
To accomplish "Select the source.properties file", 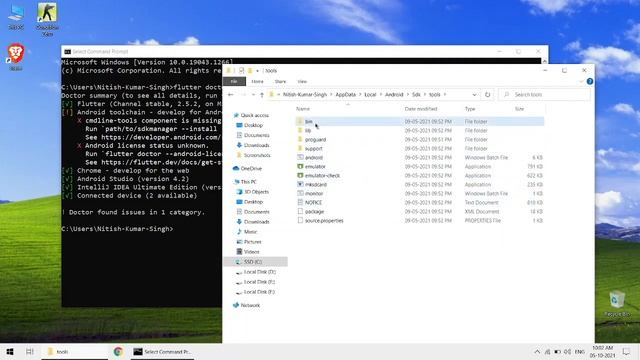I will [x=324, y=220].
